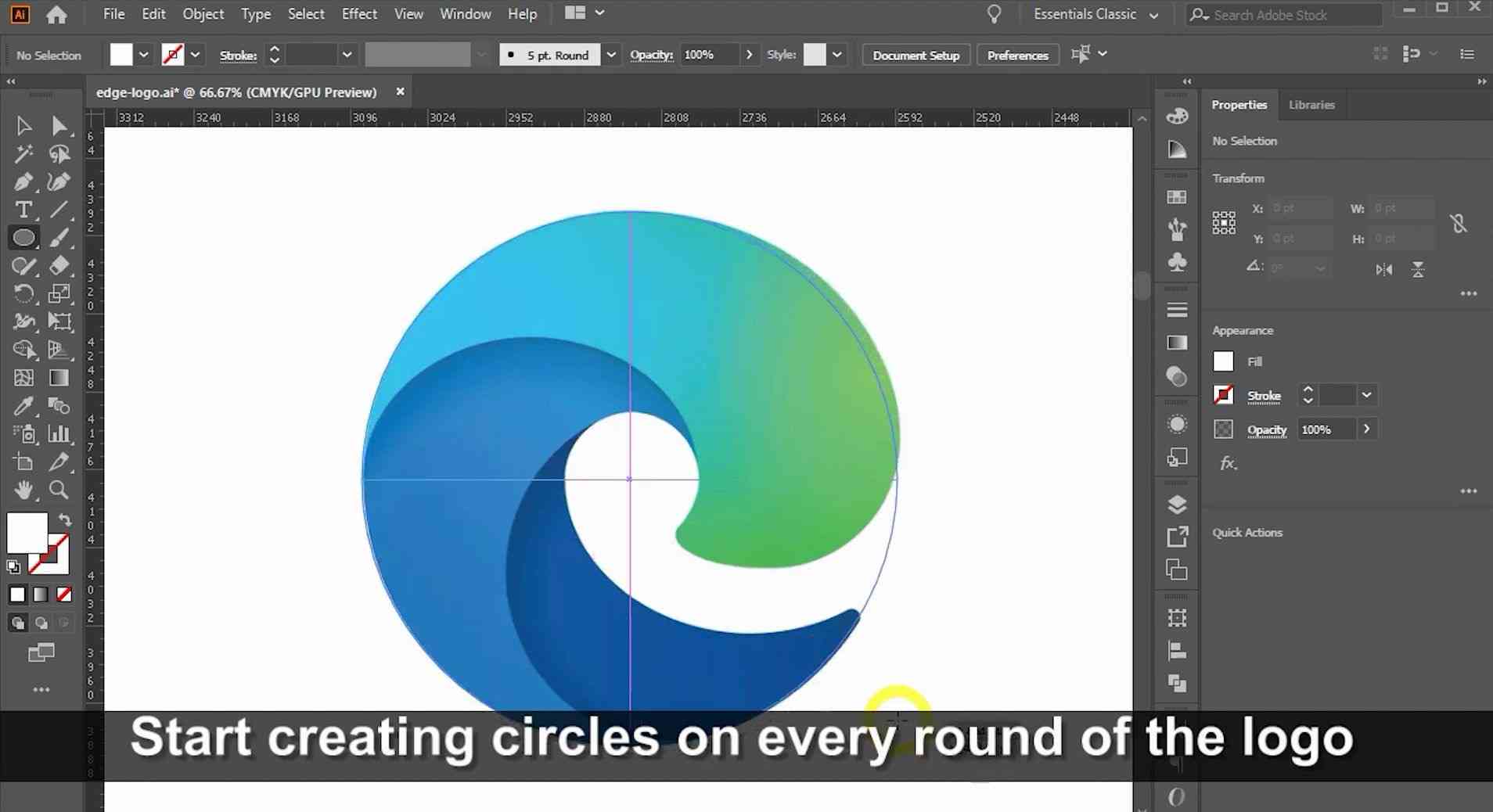Expand the stroke weight dropdown in control bar

pyautogui.click(x=347, y=55)
